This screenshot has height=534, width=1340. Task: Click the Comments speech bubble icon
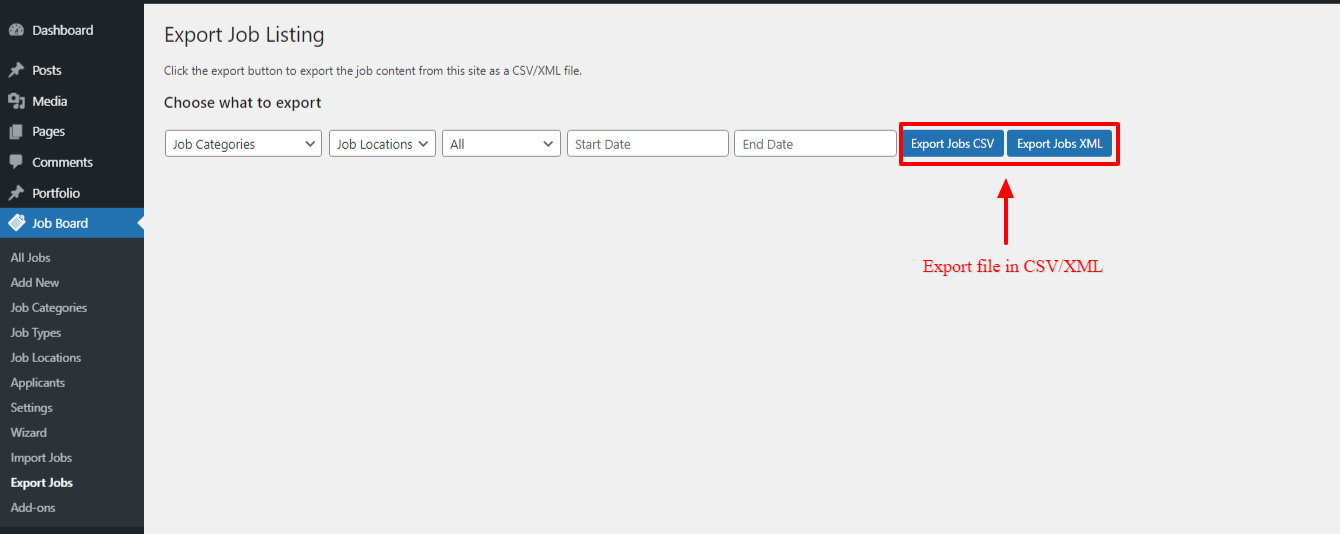click(16, 162)
